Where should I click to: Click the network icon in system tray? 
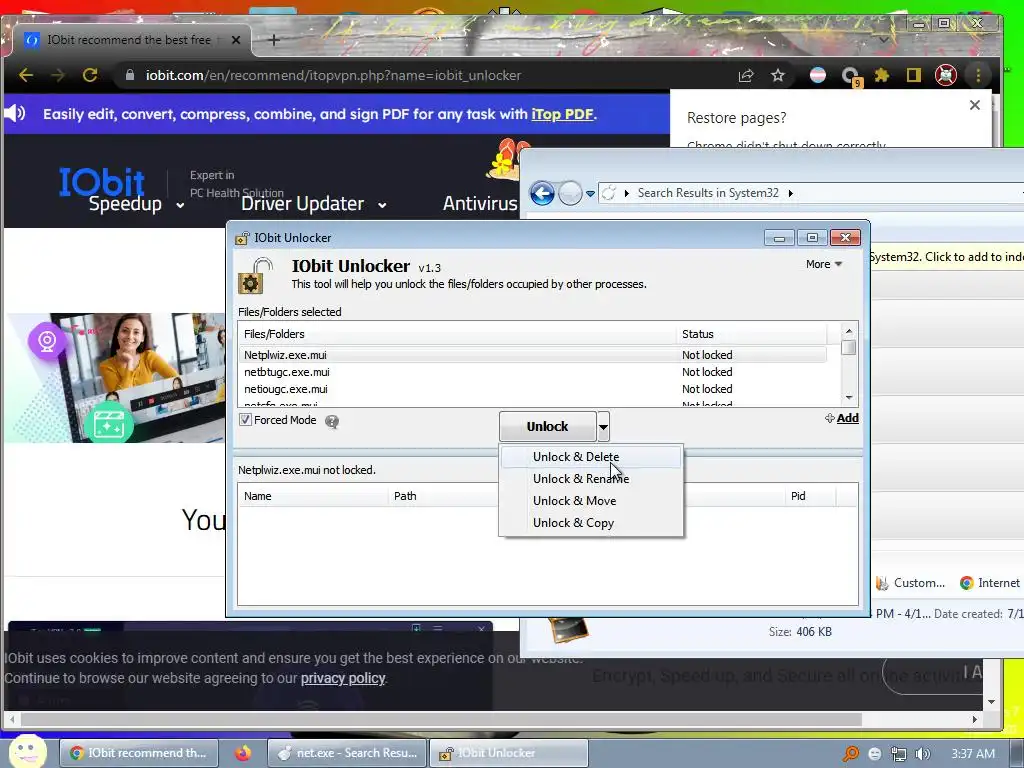tap(899, 754)
